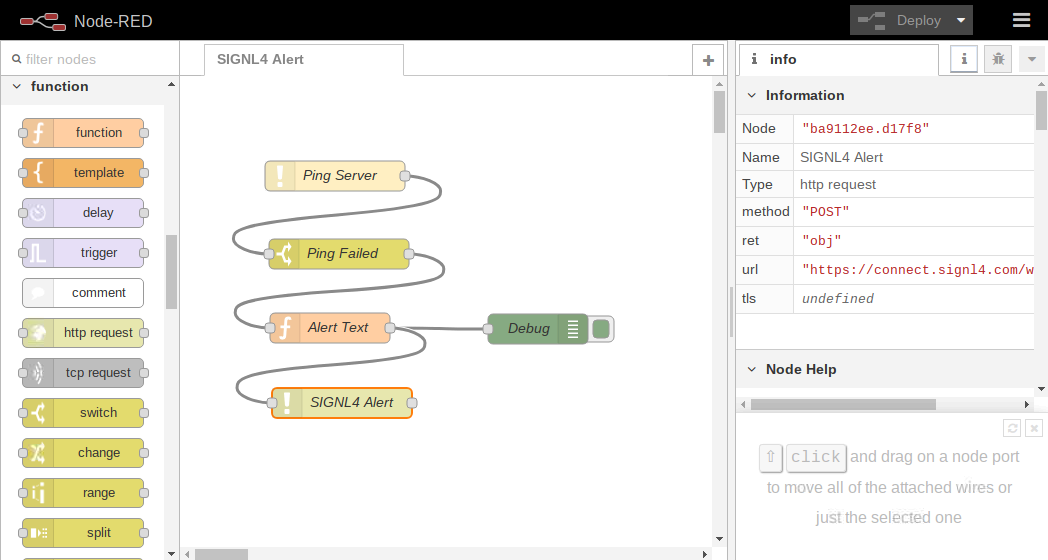This screenshot has height=560, width=1048.
Task: Select the function node in palette
Action: click(83, 132)
